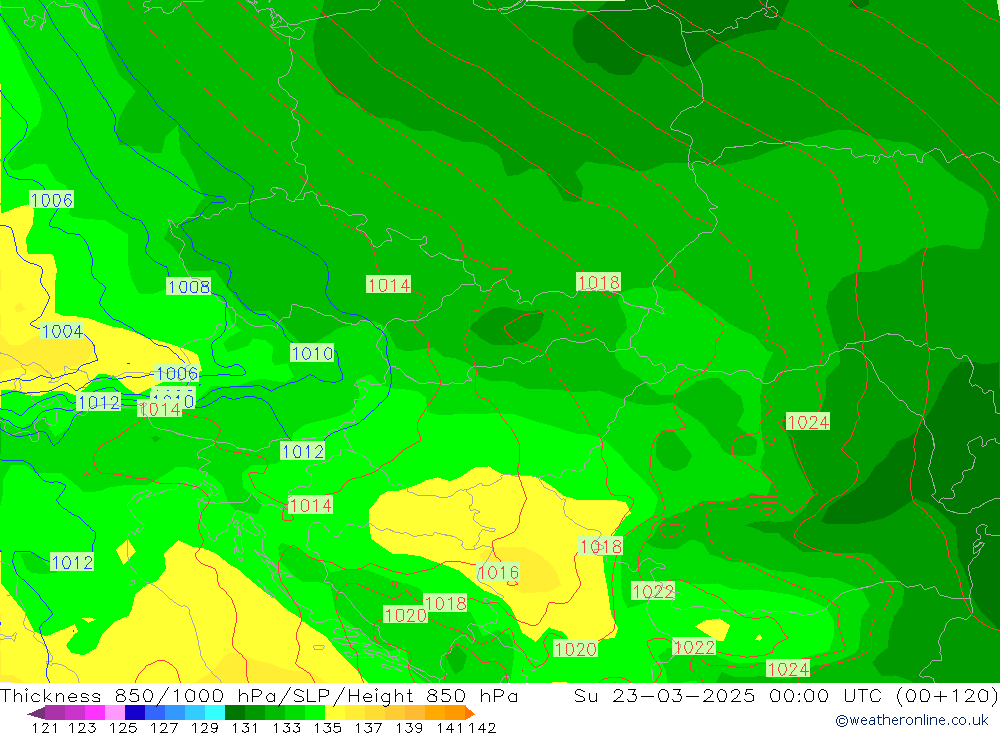Click the legend value 129
The image size is (1000, 733).
pos(205,727)
